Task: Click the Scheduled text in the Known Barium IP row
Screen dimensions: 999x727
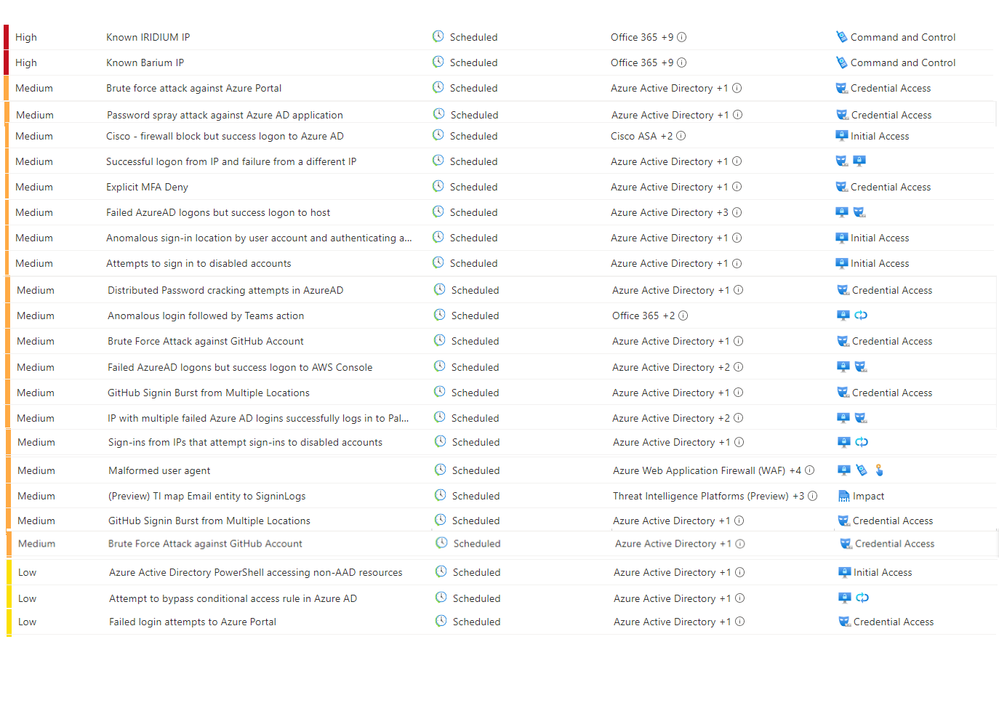Action: tap(473, 62)
